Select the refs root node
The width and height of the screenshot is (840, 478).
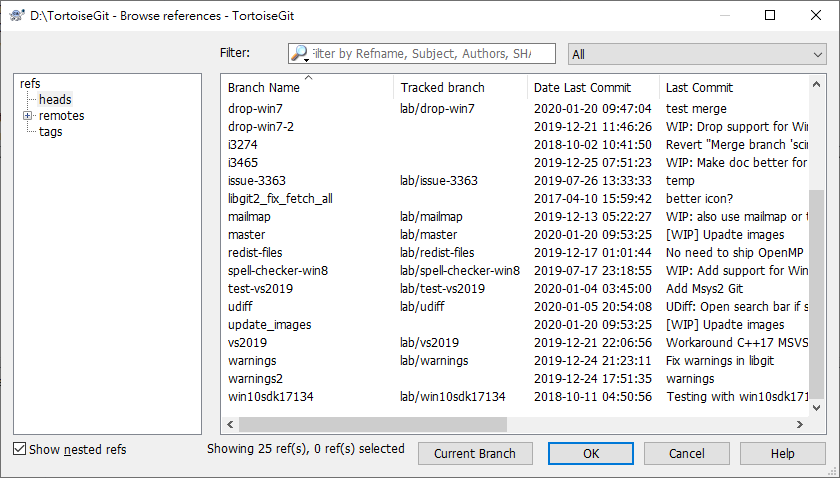click(30, 84)
